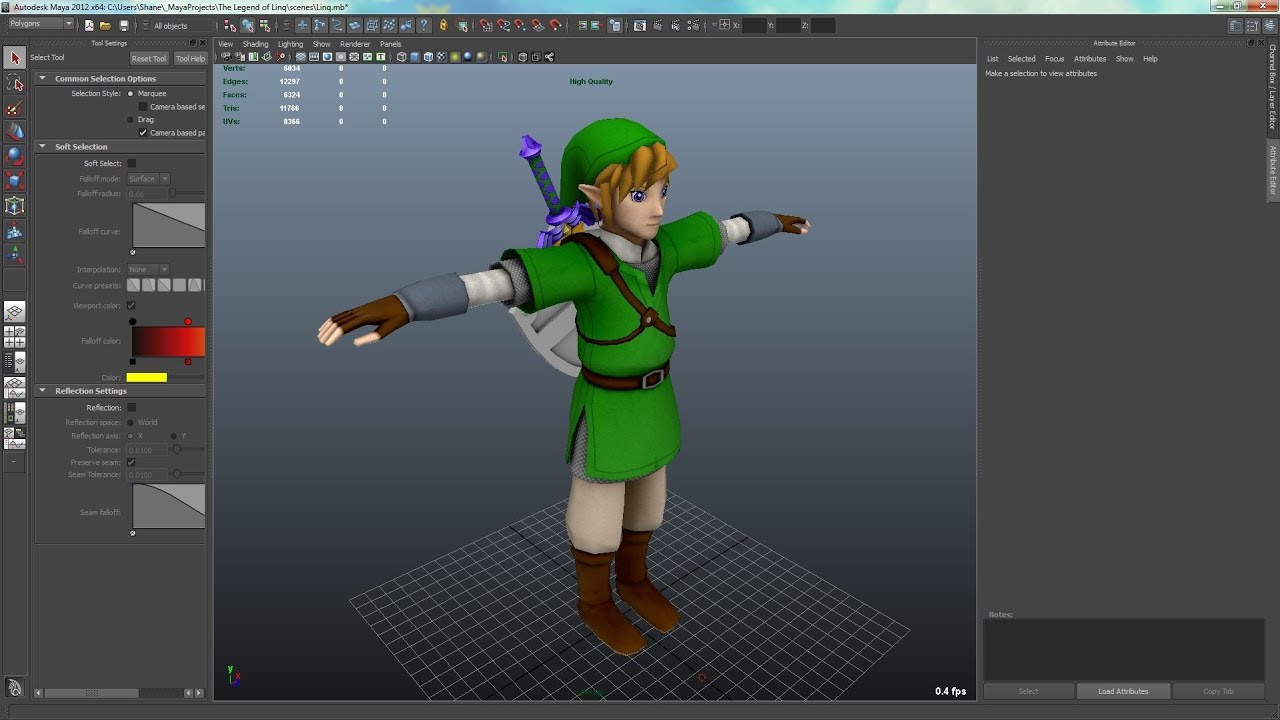Click the Tool Settings horizontal scrollbar
Viewport: 1280px width, 720px height.
118,693
